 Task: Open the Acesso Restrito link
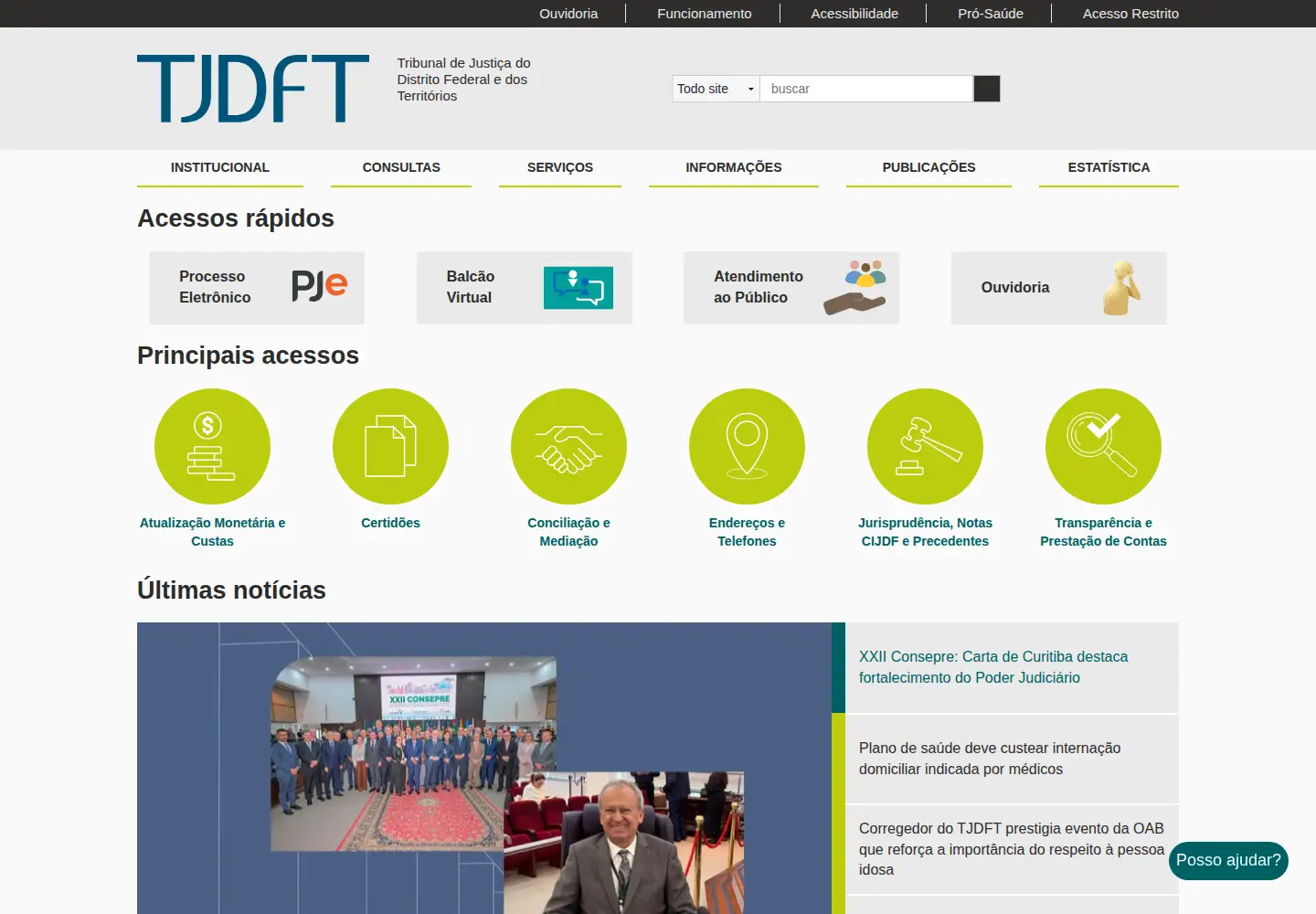coord(1130,14)
